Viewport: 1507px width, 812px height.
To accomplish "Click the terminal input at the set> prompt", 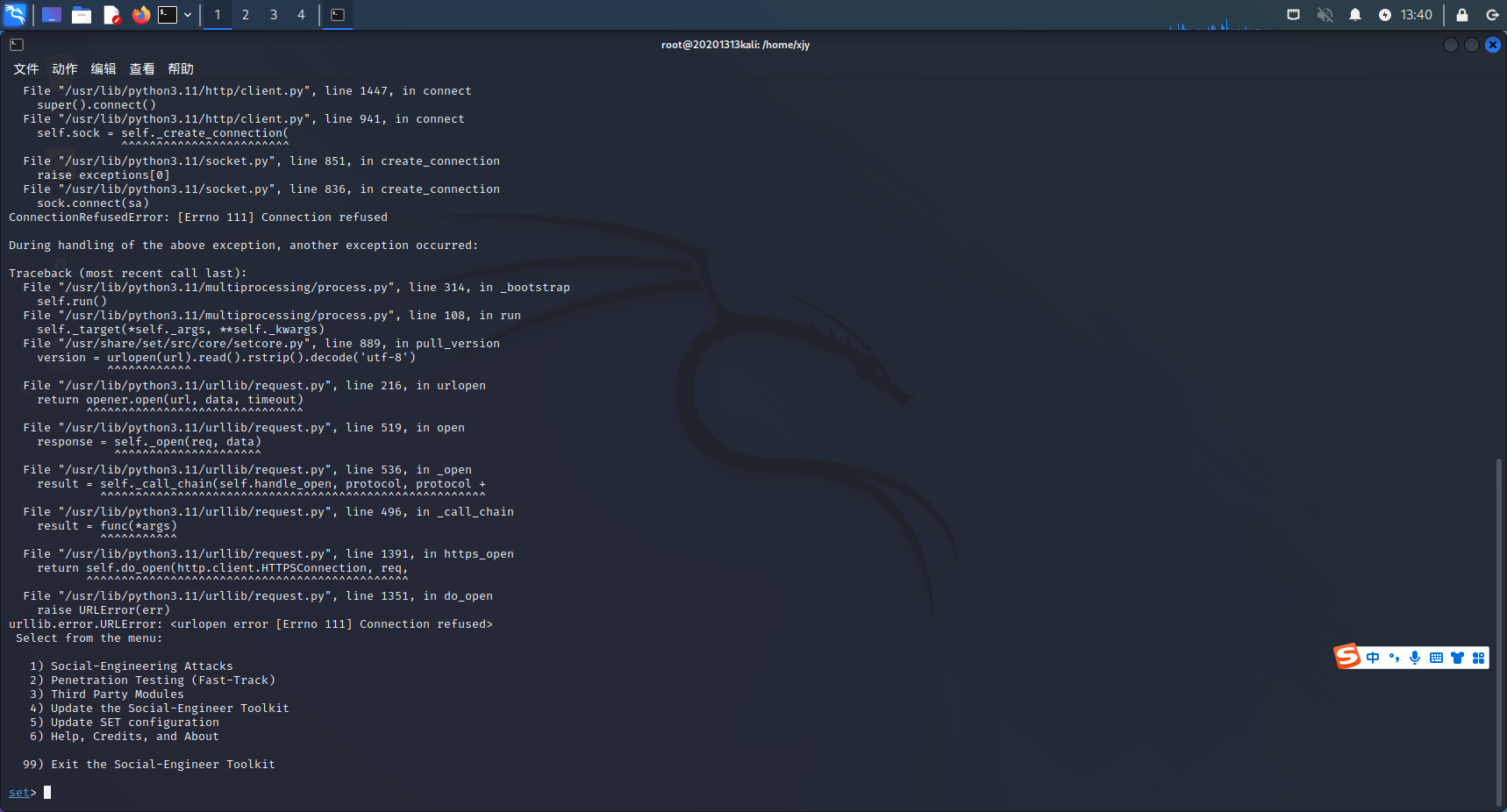I will pos(47,793).
